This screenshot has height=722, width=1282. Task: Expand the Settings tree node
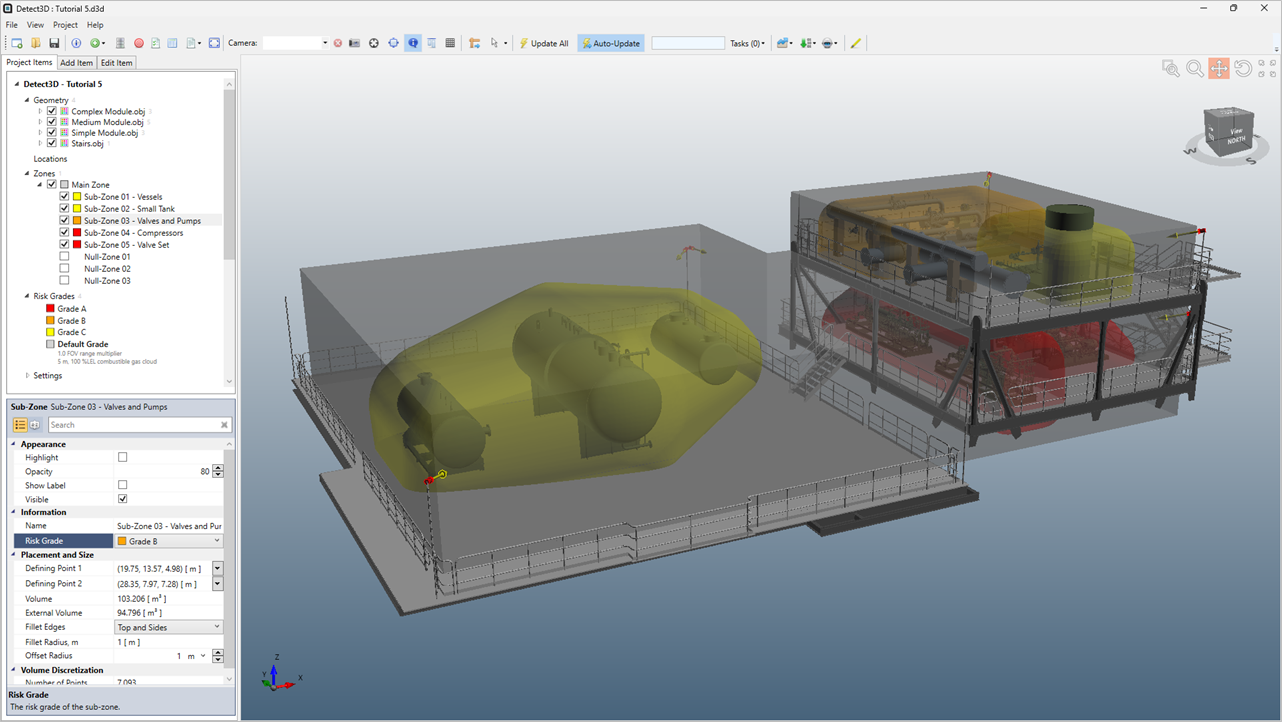(27, 376)
